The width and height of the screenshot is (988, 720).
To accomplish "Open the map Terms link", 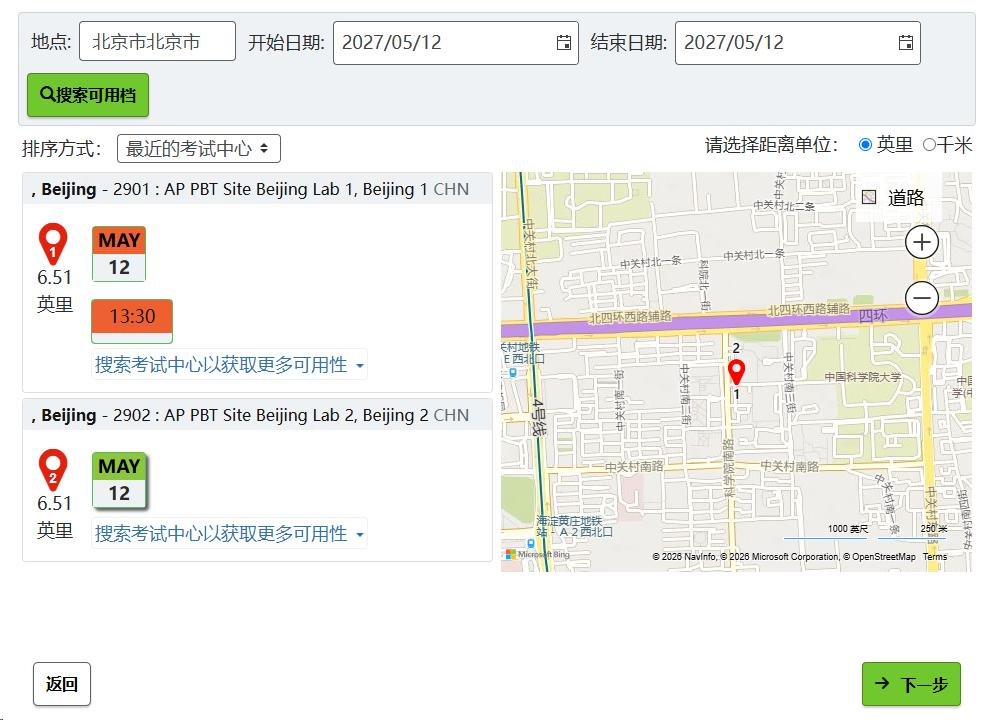I will point(934,557).
